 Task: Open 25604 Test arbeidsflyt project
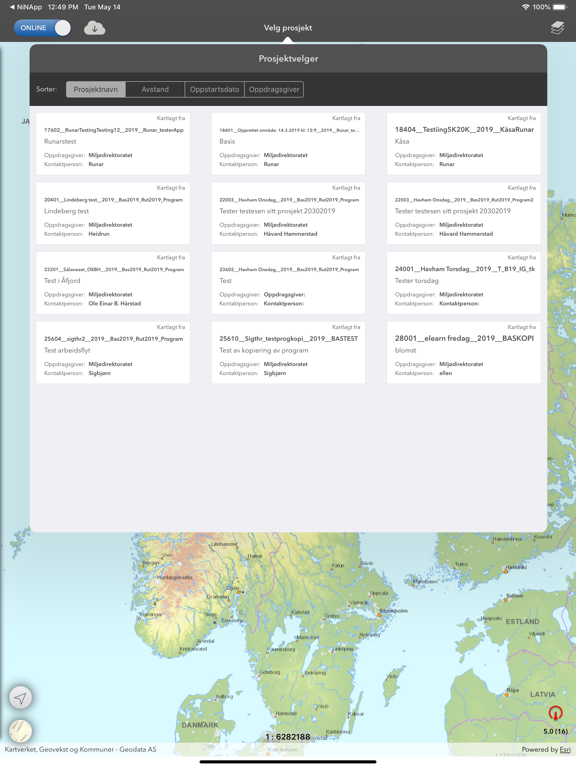click(x=113, y=352)
